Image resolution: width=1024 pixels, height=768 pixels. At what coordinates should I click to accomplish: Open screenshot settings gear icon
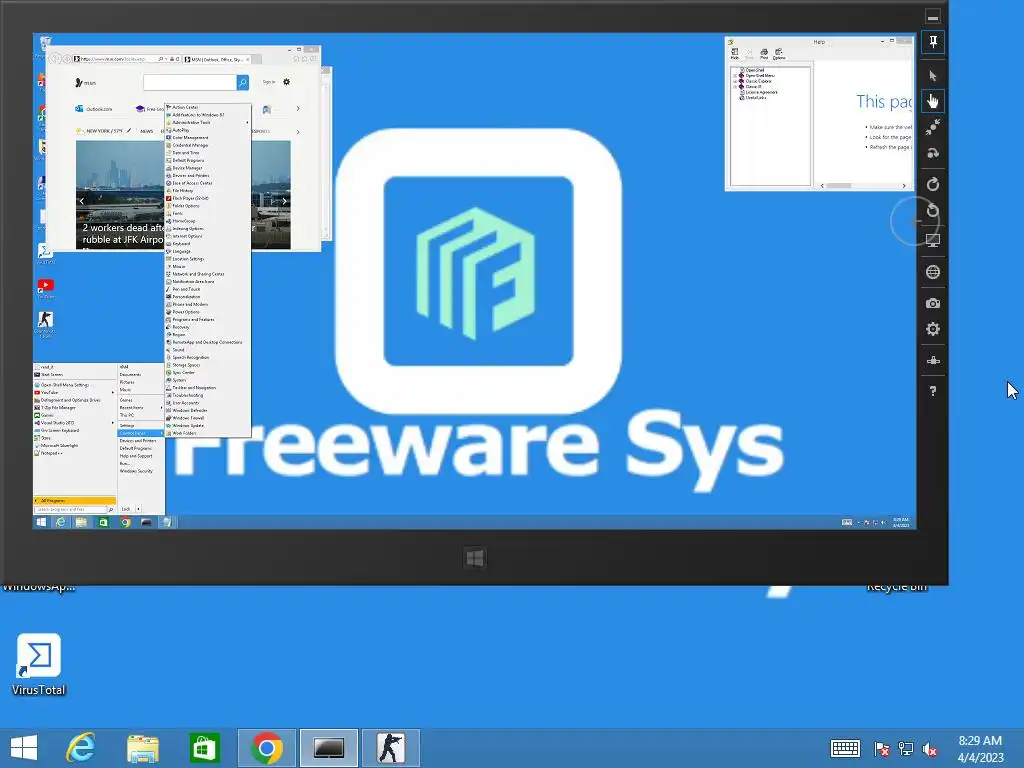tap(933, 328)
